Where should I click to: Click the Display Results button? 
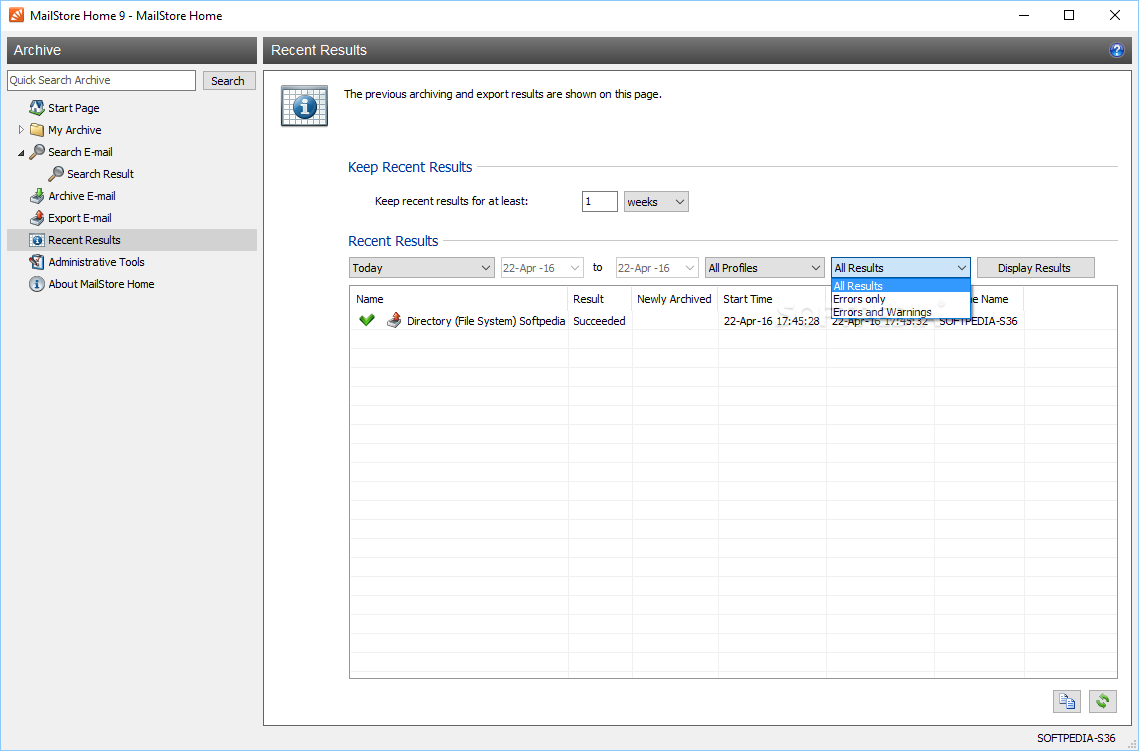tap(1035, 268)
